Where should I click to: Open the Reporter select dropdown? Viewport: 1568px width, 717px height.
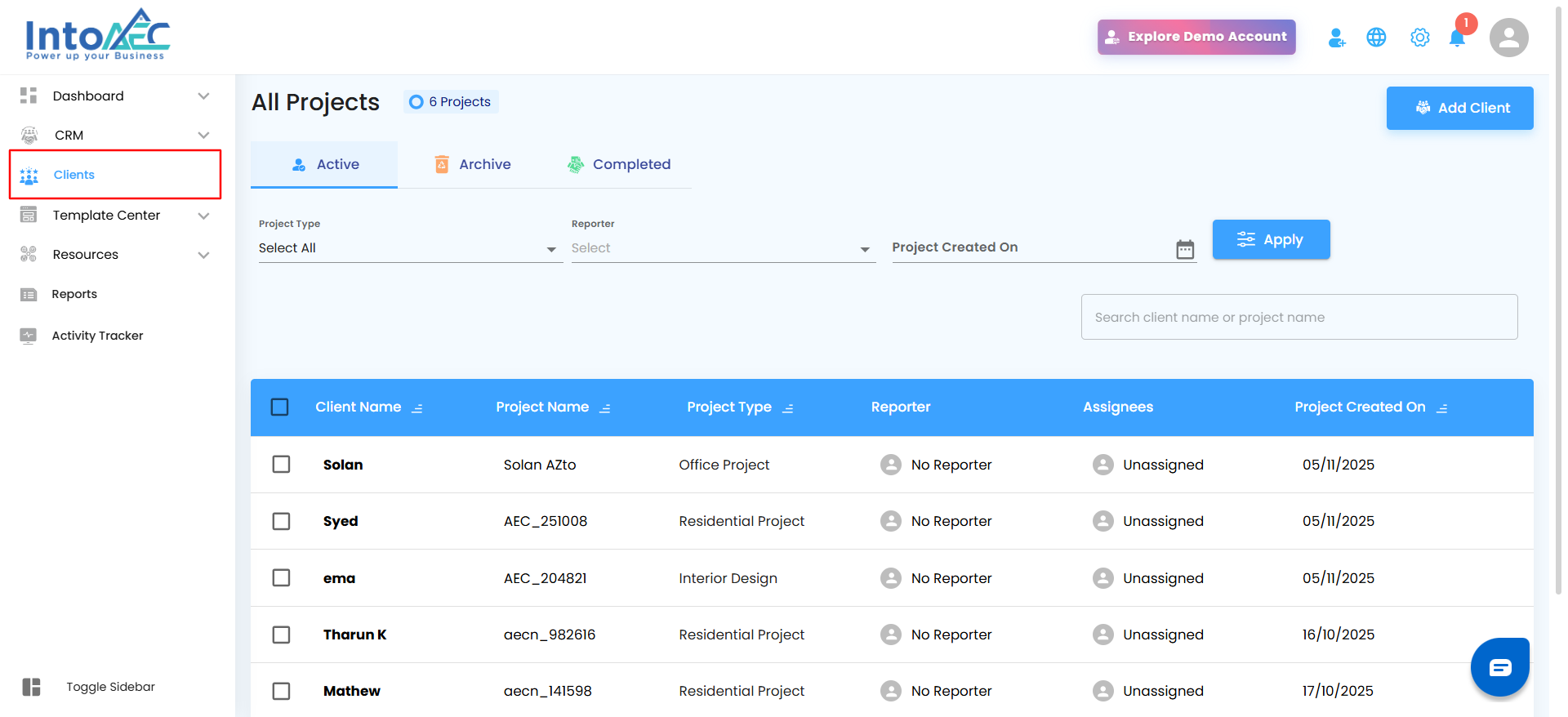(x=722, y=248)
